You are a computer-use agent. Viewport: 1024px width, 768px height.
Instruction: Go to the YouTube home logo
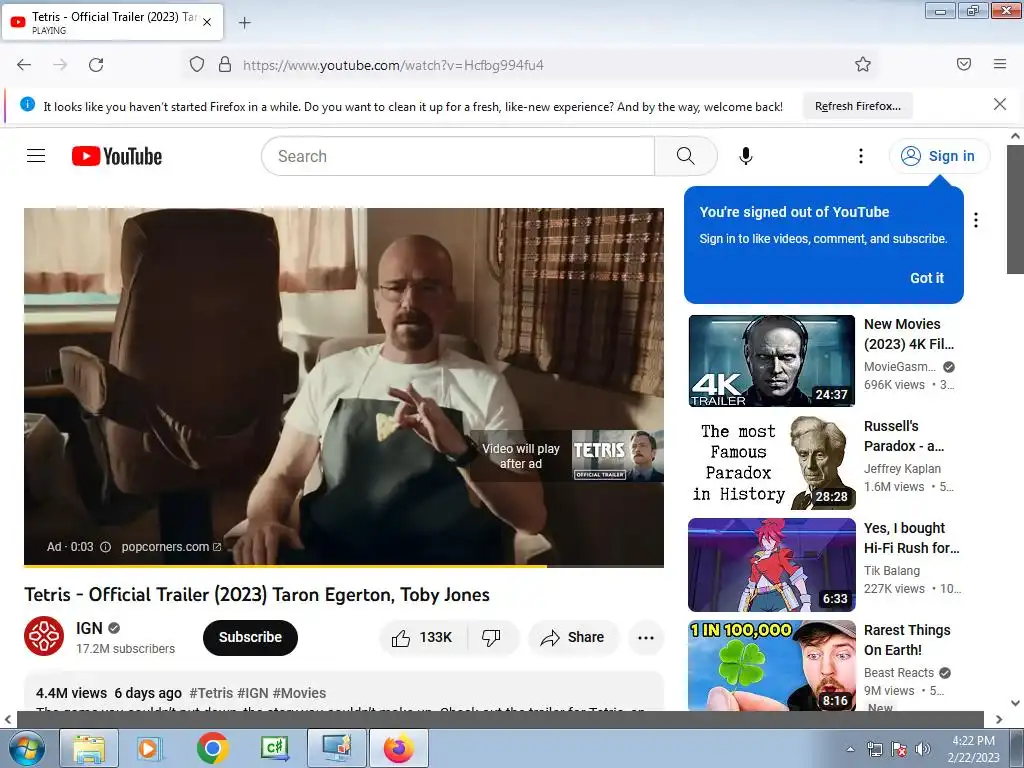click(117, 156)
